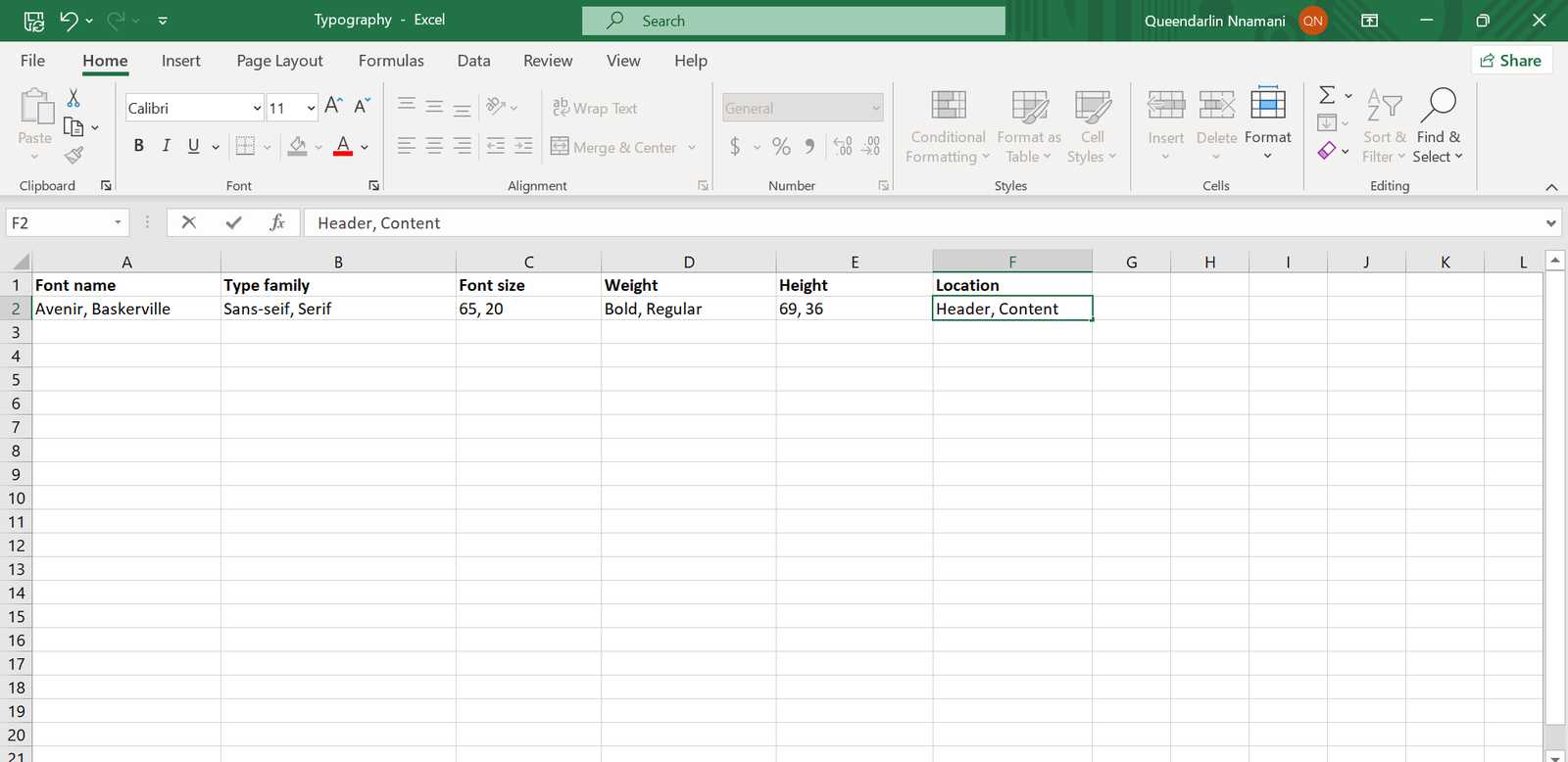Image resolution: width=1568 pixels, height=762 pixels.
Task: Select column F header
Action: [x=1012, y=262]
